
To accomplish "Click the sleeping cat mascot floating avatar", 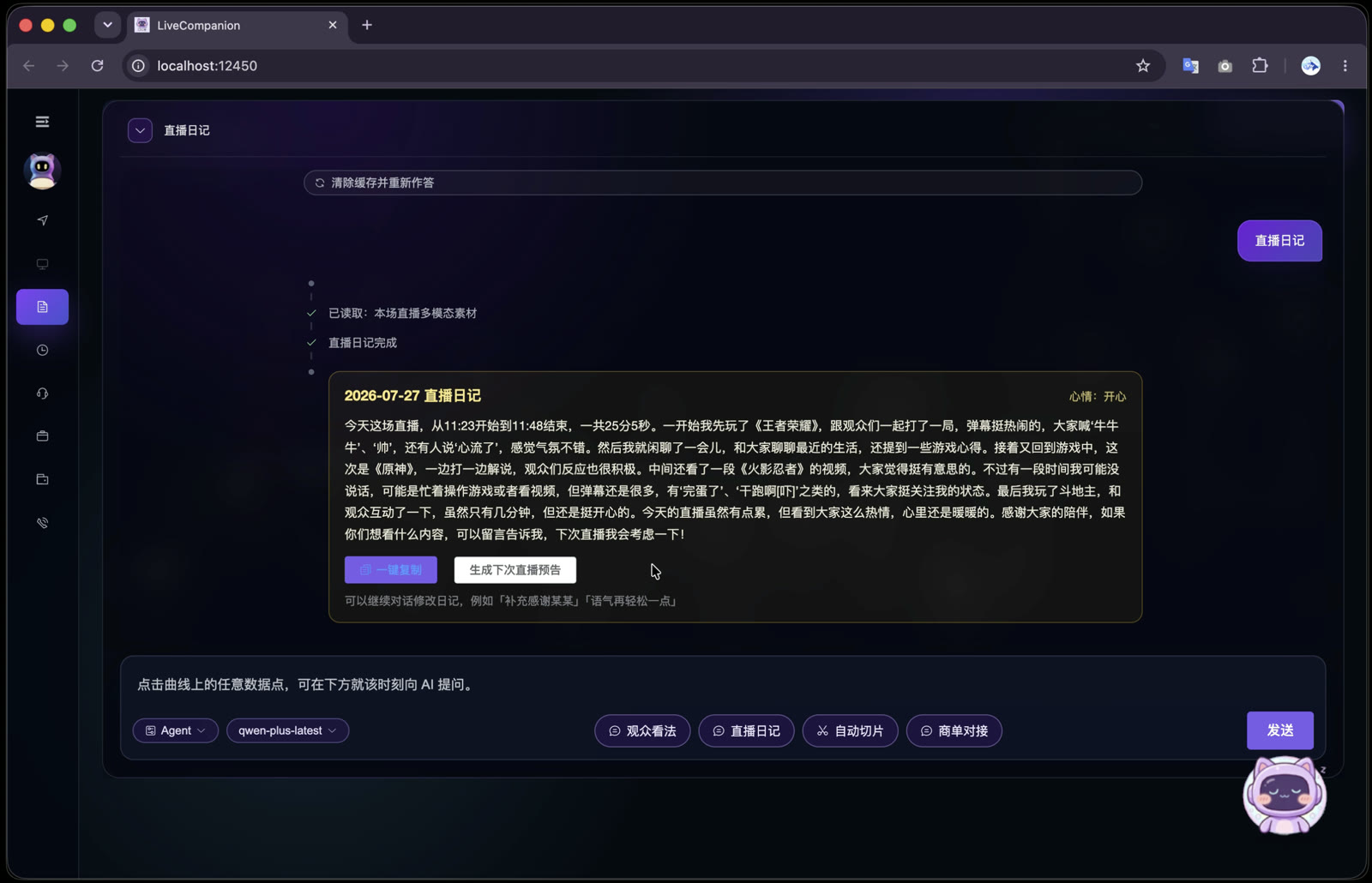I will pos(1285,795).
